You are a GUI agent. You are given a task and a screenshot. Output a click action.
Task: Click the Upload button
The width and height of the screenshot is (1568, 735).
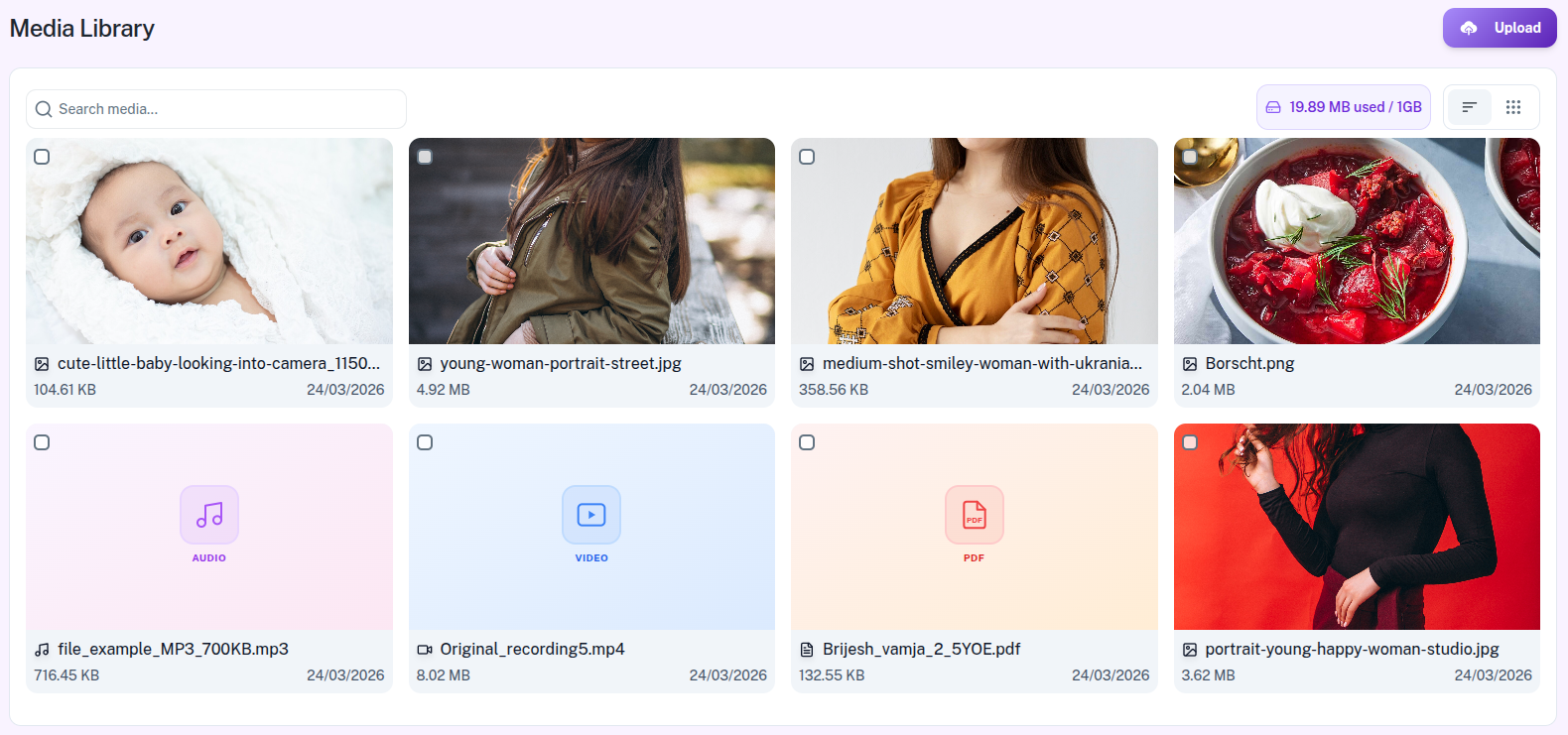1500,28
